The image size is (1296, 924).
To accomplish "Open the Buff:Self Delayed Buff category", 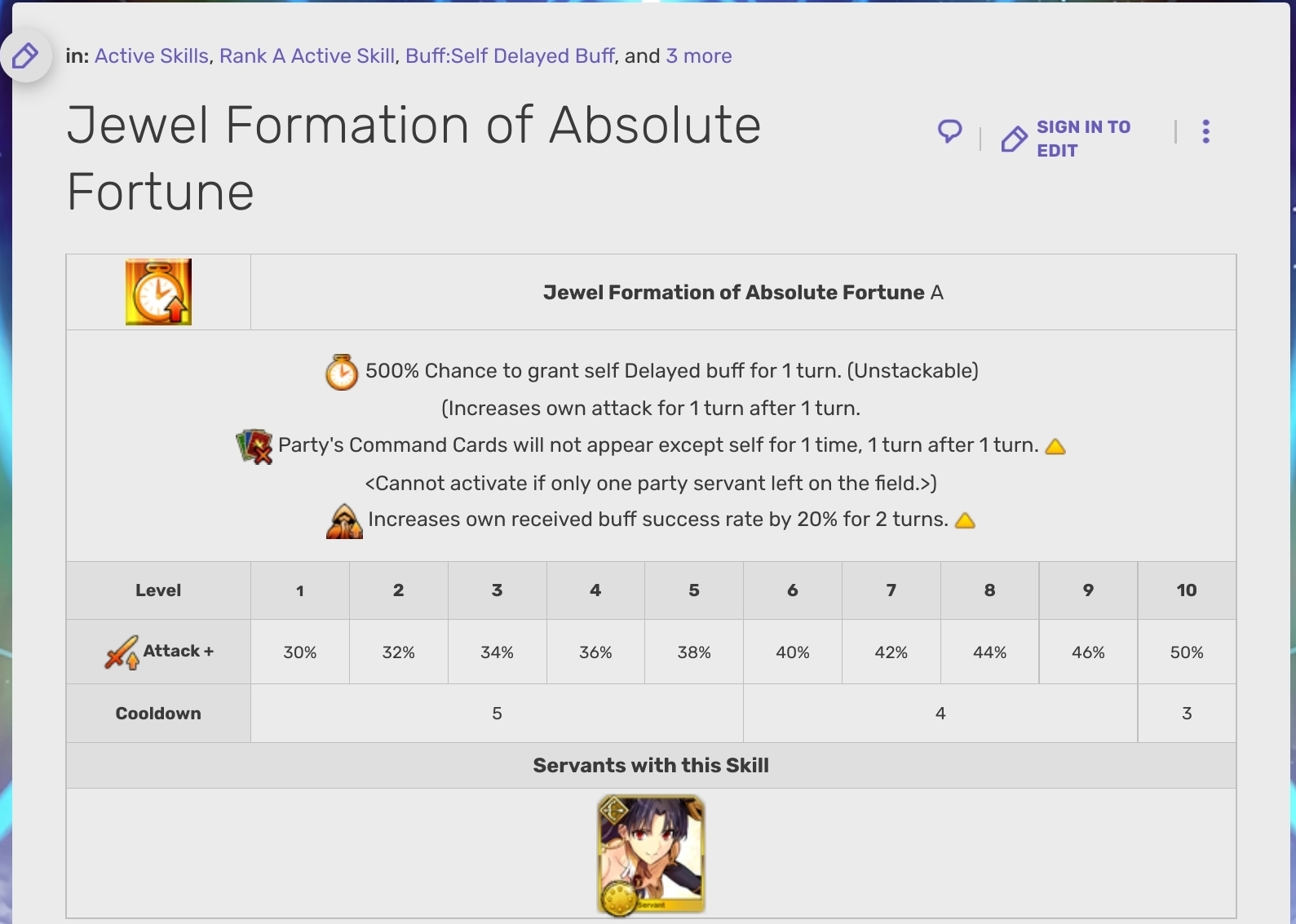I will coord(510,56).
